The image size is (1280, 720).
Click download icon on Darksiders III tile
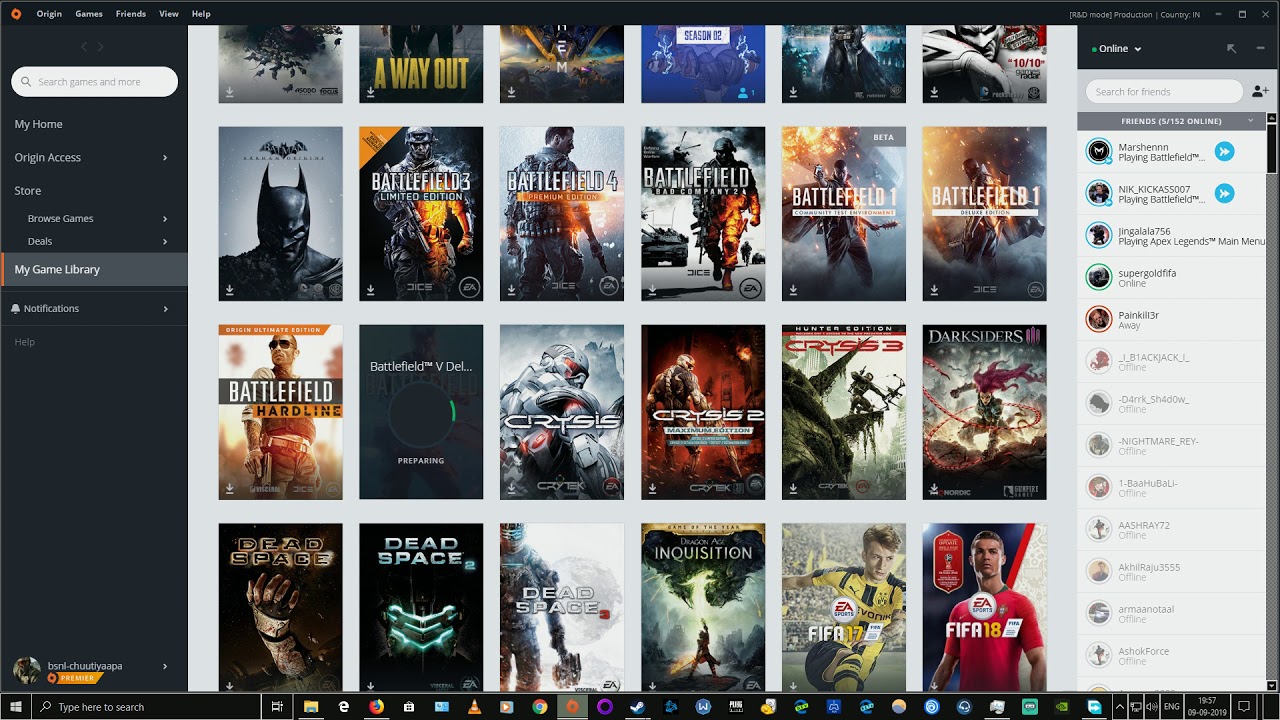pos(934,489)
